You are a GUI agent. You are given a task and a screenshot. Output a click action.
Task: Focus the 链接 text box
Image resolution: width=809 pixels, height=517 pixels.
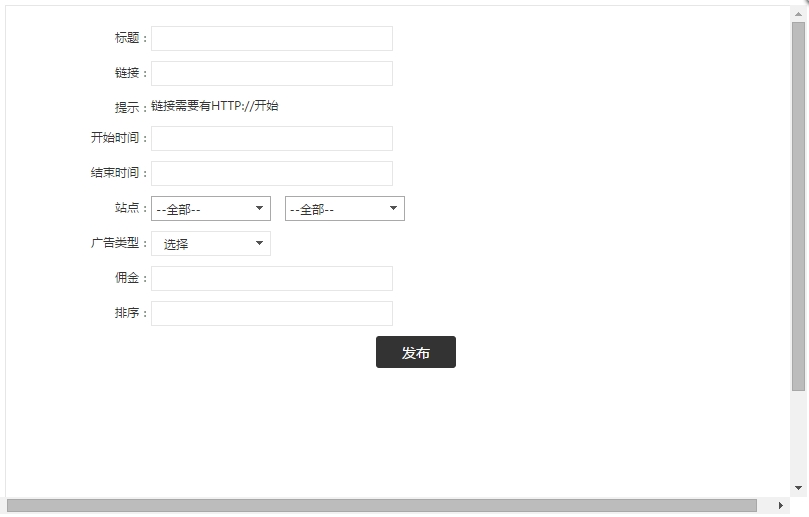coord(271,74)
